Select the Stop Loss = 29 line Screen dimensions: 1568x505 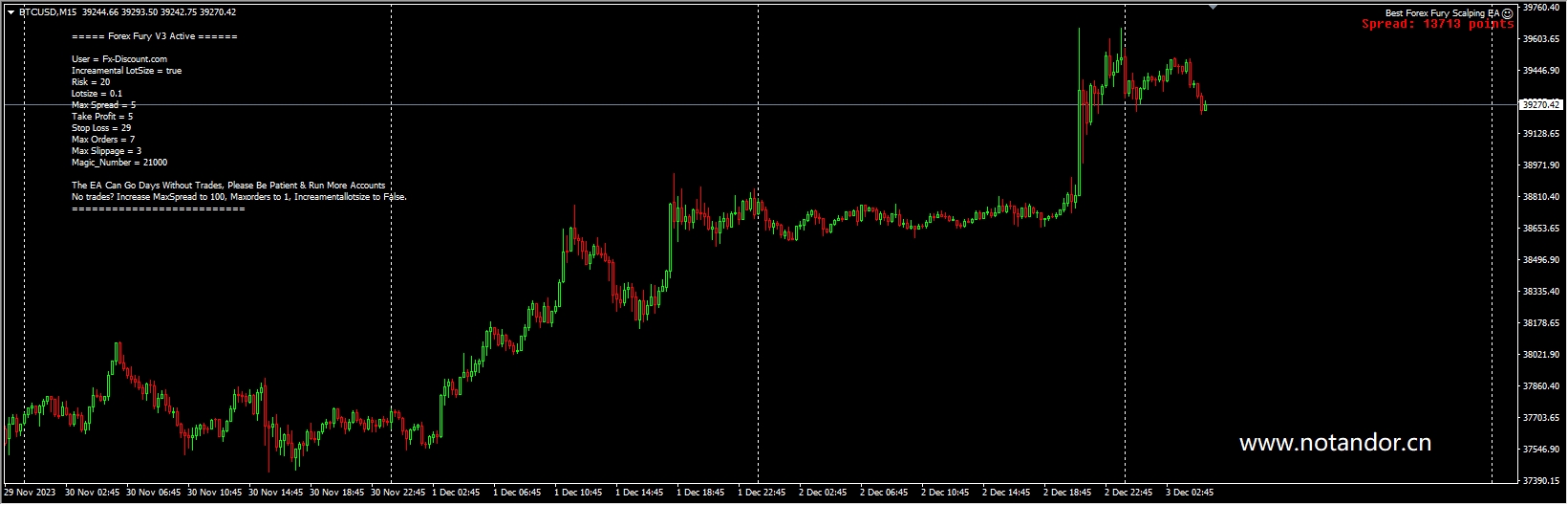pyautogui.click(x=101, y=128)
